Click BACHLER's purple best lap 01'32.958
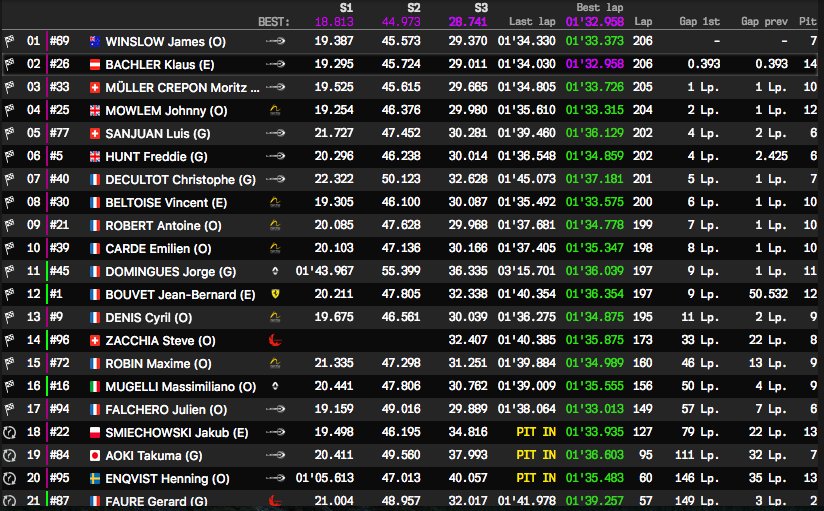 pyautogui.click(x=595, y=64)
